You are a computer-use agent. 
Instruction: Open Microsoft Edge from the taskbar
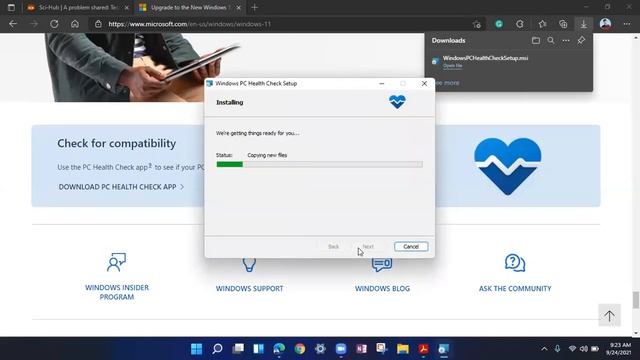click(279, 349)
